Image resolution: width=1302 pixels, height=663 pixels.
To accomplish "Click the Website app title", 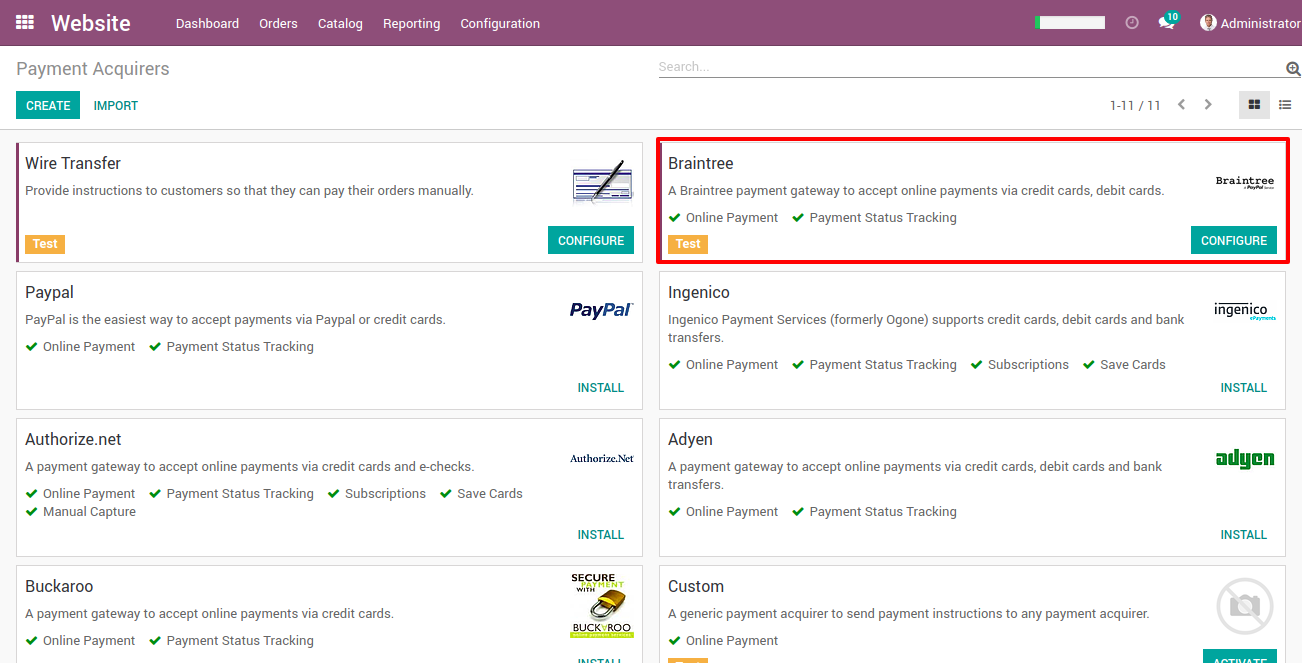I will [x=91, y=22].
